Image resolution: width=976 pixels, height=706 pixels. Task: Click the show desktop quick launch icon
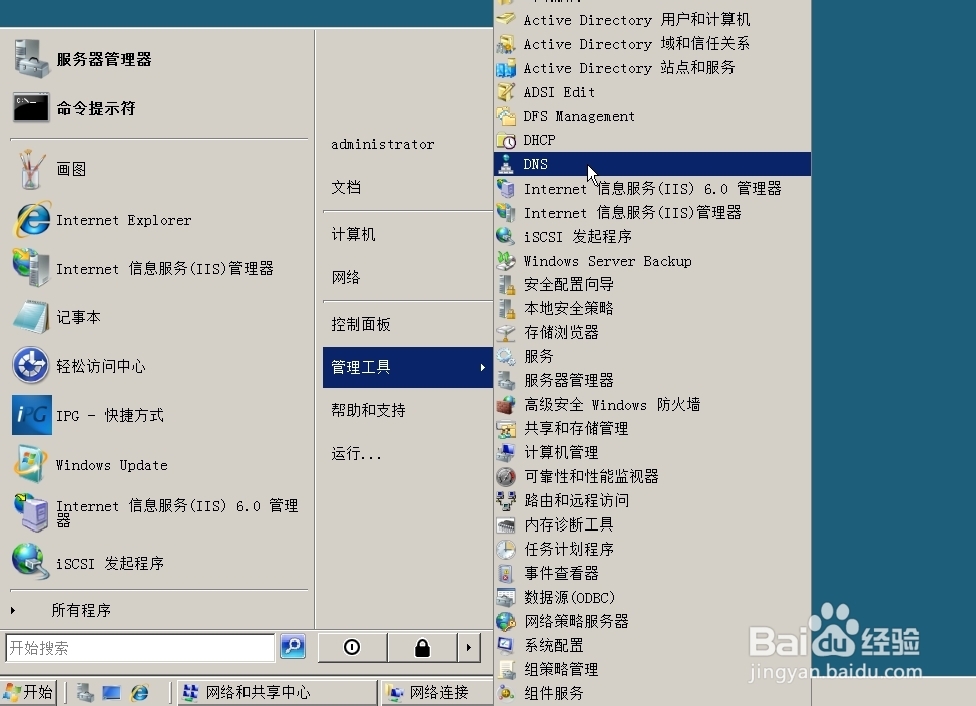pyautogui.click(x=111, y=692)
